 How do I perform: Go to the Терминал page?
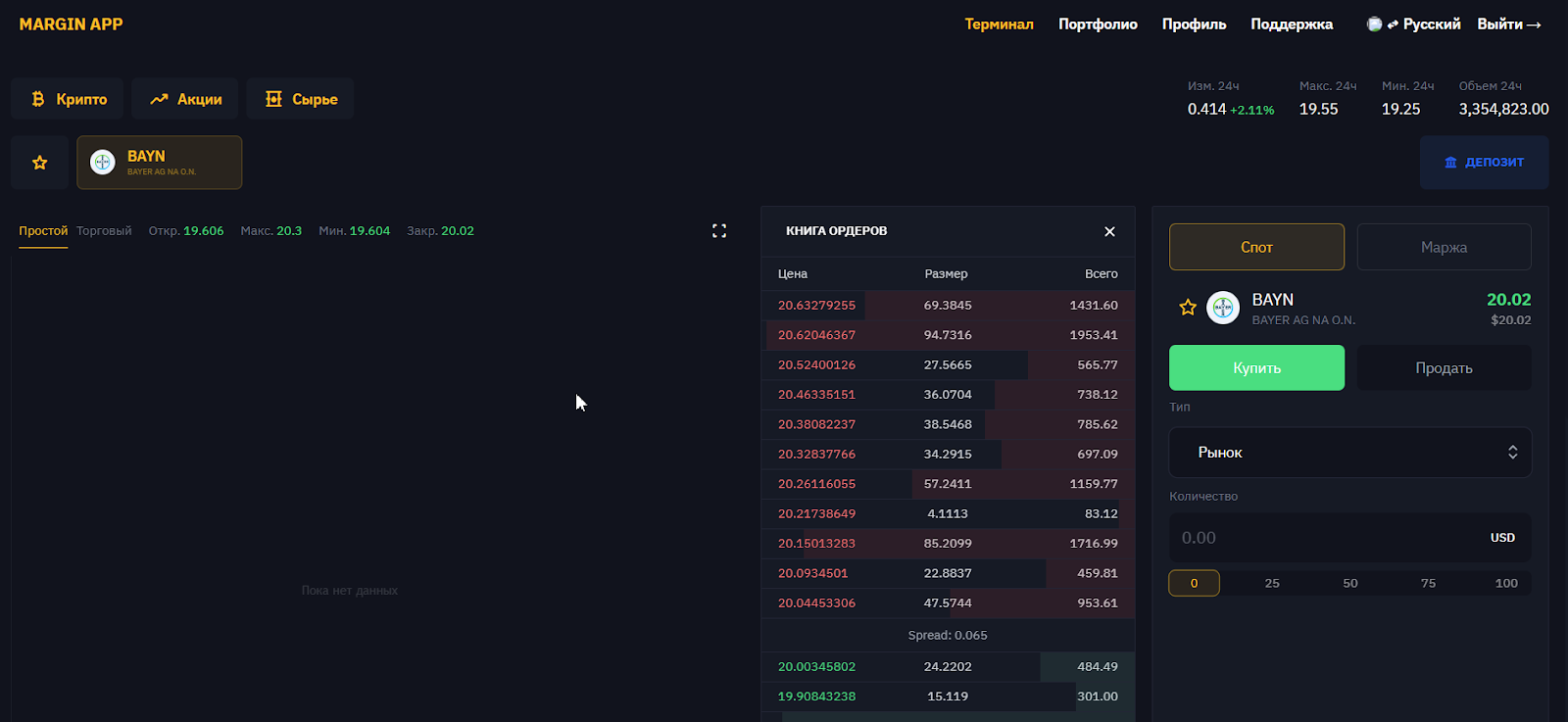[999, 24]
